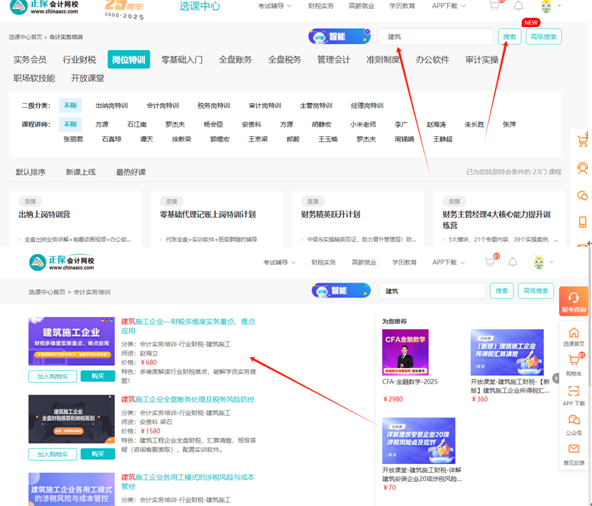Viewport: 592px width, 506px height.
Task: Click 正保会计网校 logo on search results page
Action: (62, 262)
